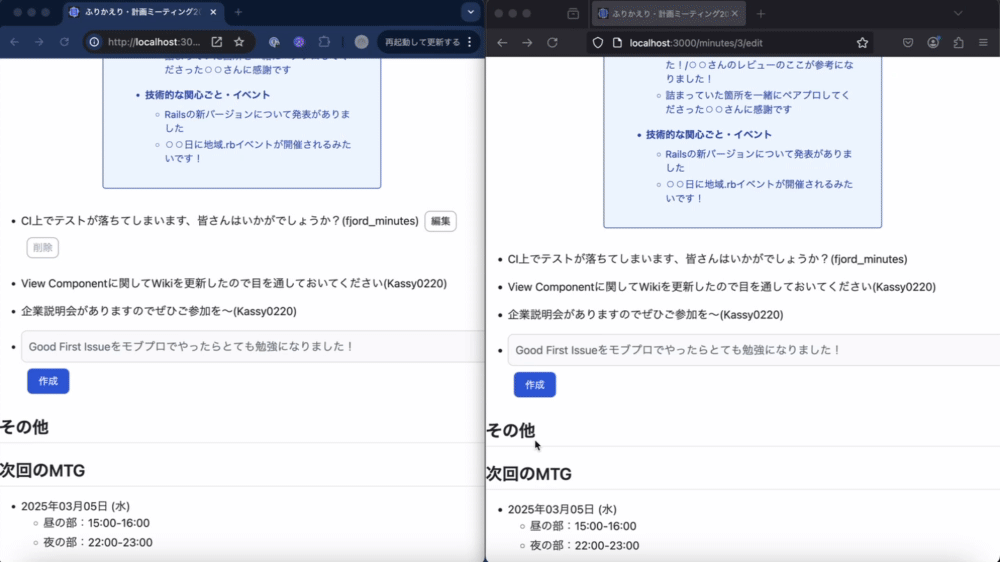This screenshot has width=1000, height=562.
Task: Open Firefox hamburger menu
Action: click(983, 43)
